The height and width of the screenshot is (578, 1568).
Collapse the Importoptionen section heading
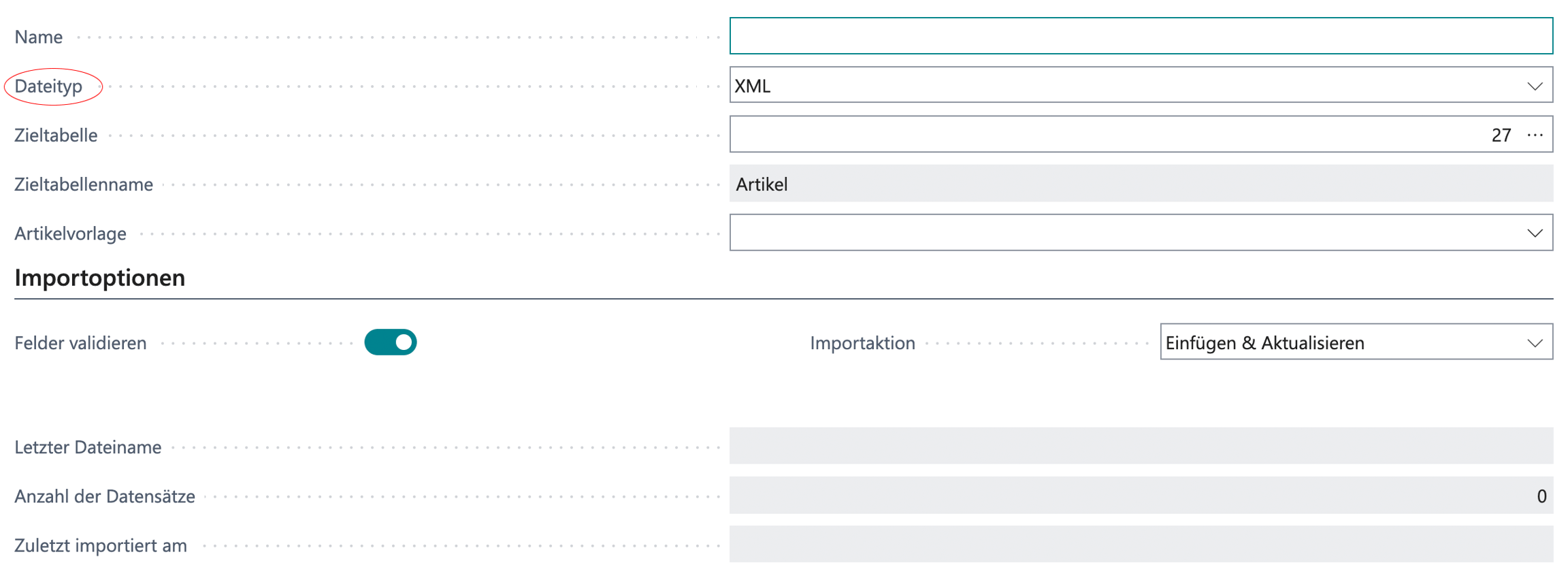100,278
